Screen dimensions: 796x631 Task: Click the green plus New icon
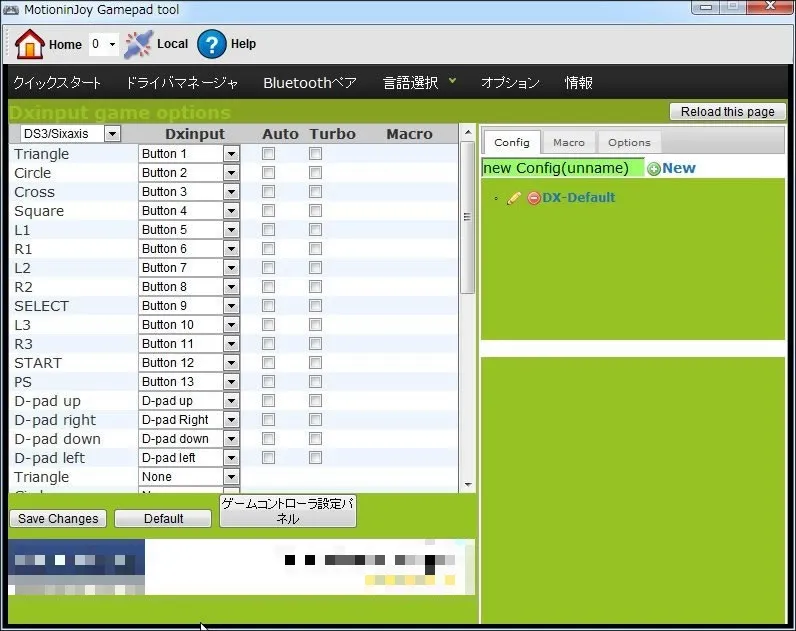point(654,169)
